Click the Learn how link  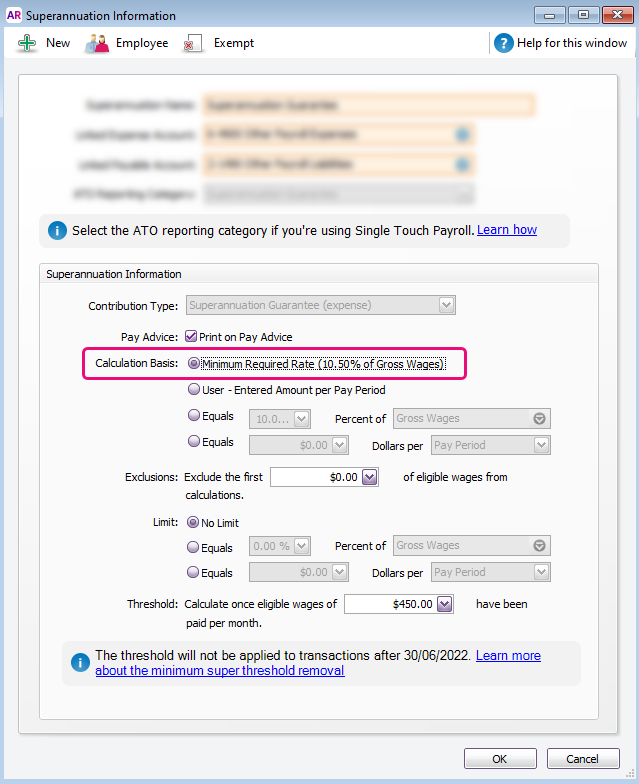(x=506, y=230)
